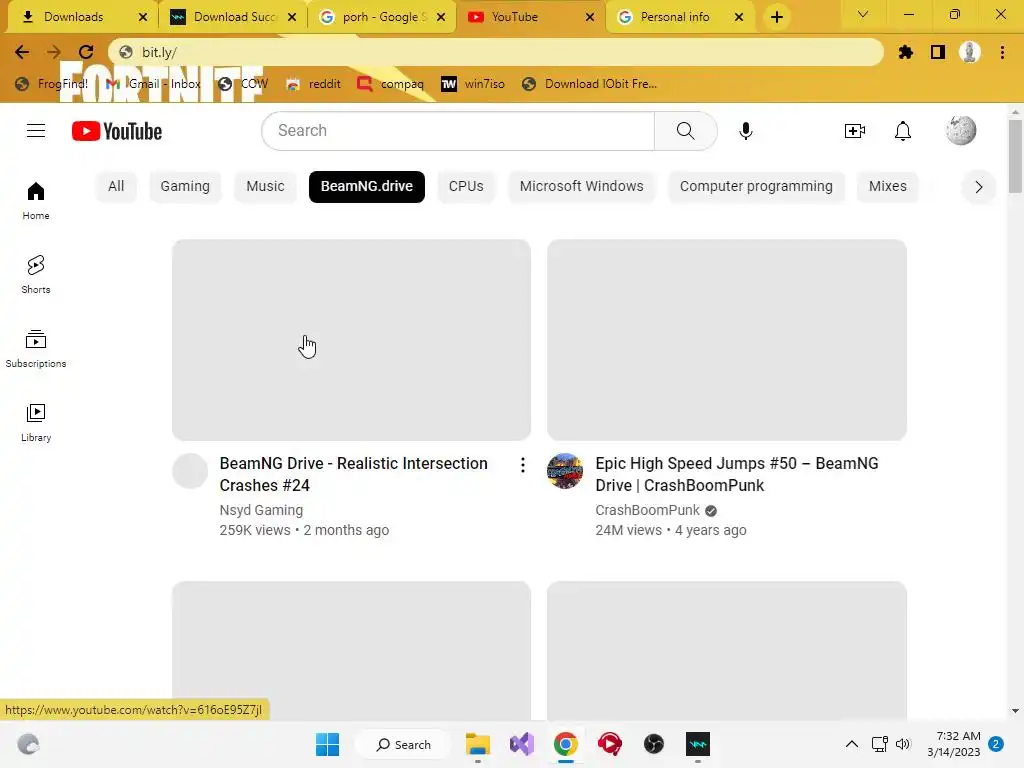The width and height of the screenshot is (1024, 768).
Task: Open Chrome three-dot menu
Action: tap(1002, 52)
